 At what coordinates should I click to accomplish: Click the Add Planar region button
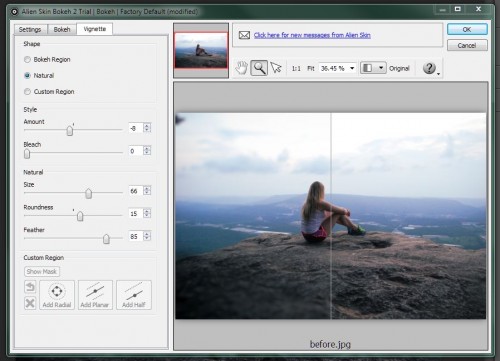[95, 295]
